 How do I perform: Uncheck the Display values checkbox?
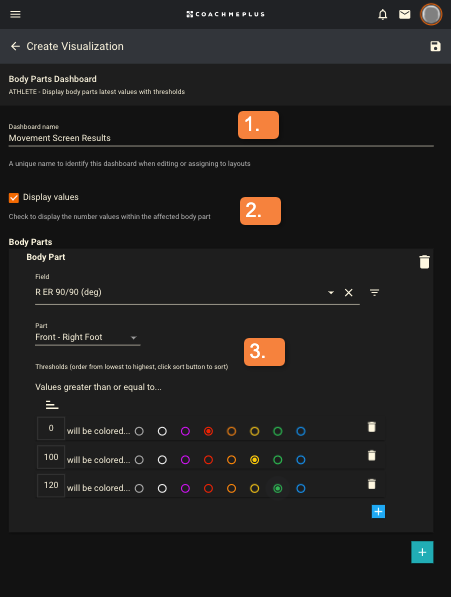pos(14,198)
